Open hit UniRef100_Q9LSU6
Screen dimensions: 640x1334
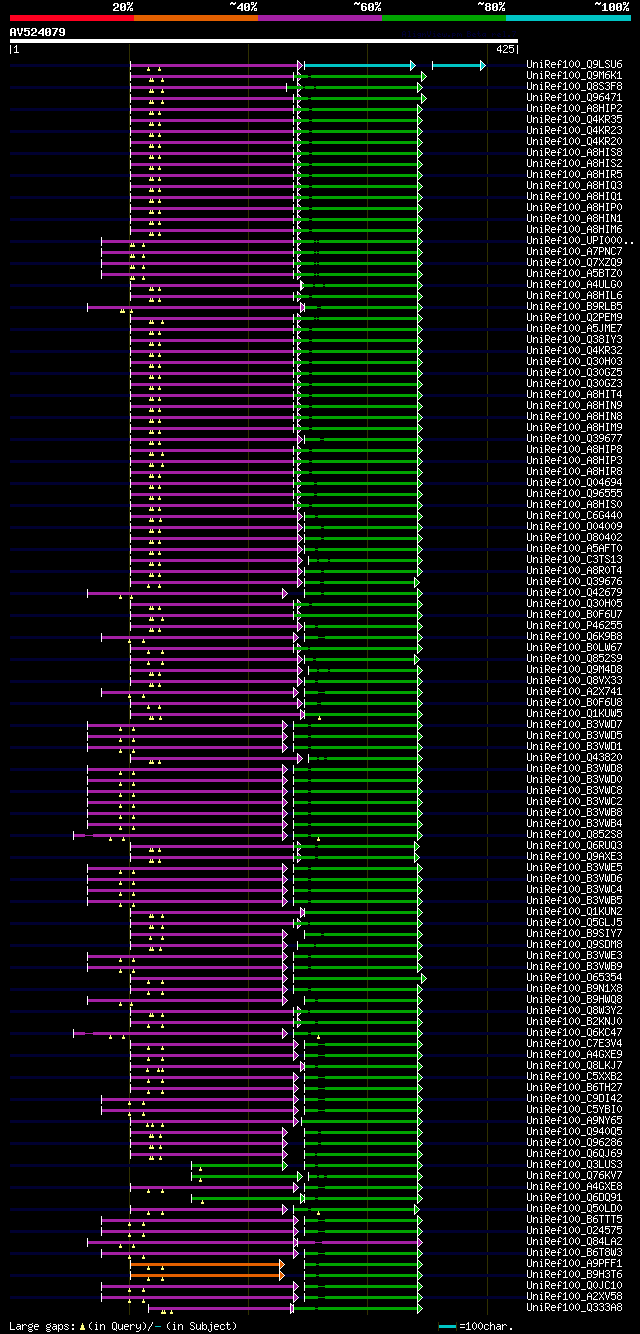point(574,65)
